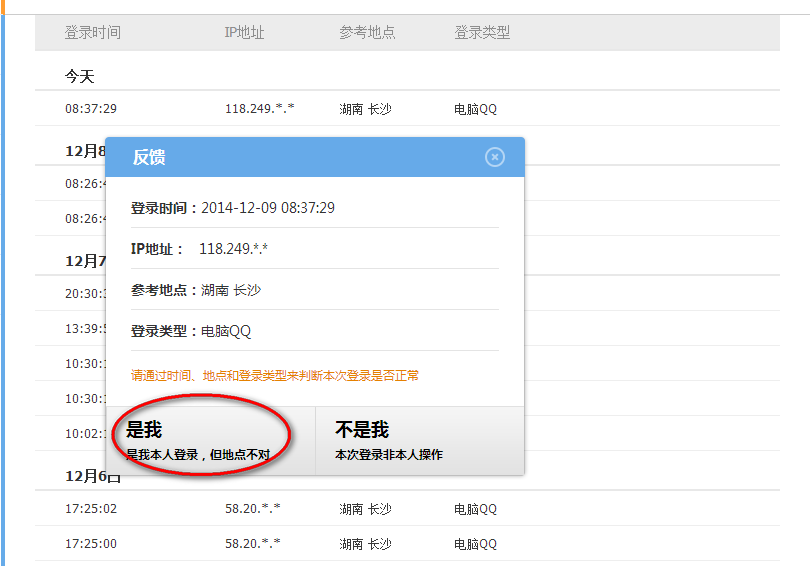The image size is (810, 566).
Task: Confirm login with the 是我 button
Action: [x=210, y=441]
